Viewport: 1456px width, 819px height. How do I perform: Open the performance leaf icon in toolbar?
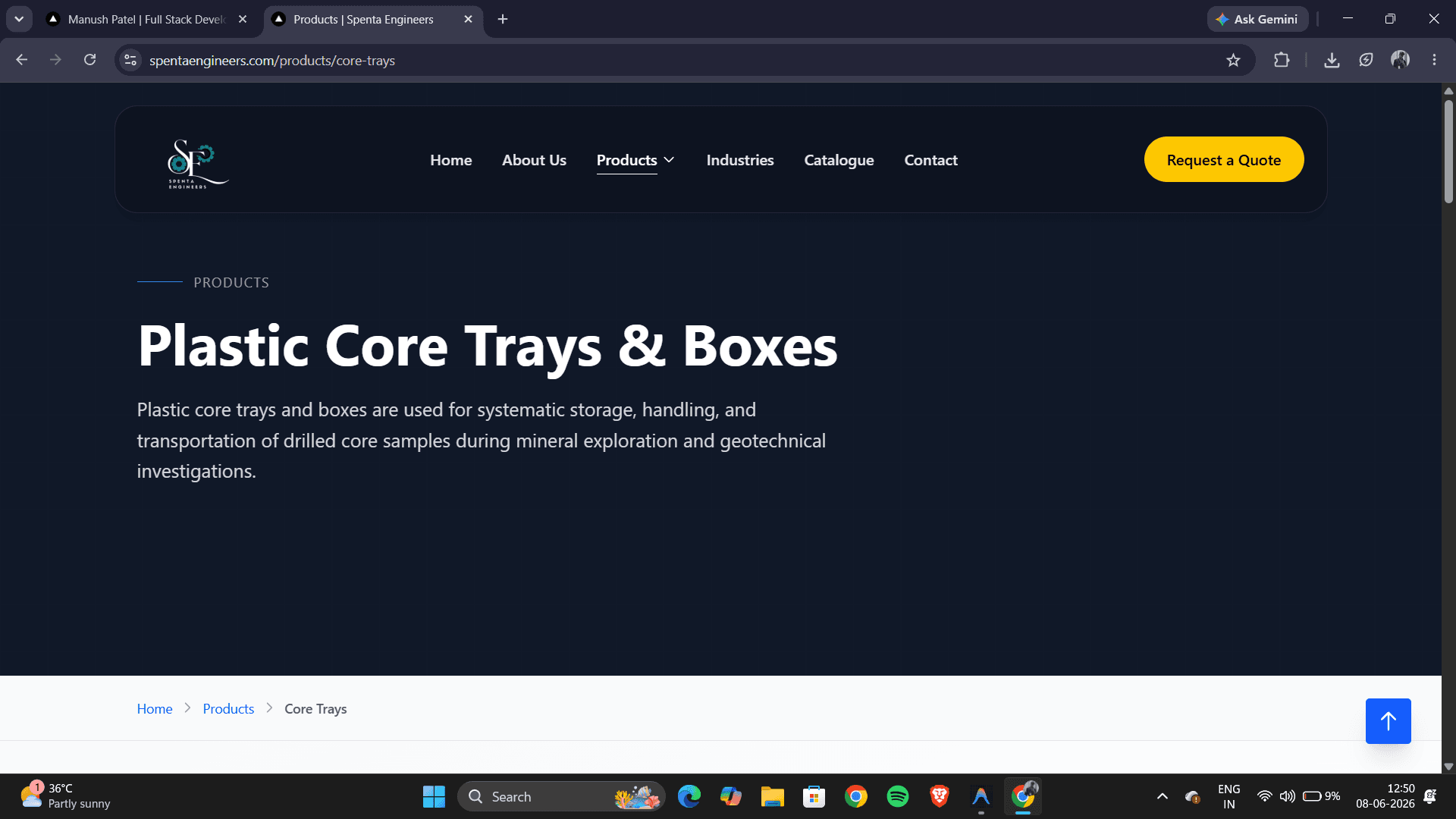coord(1366,60)
